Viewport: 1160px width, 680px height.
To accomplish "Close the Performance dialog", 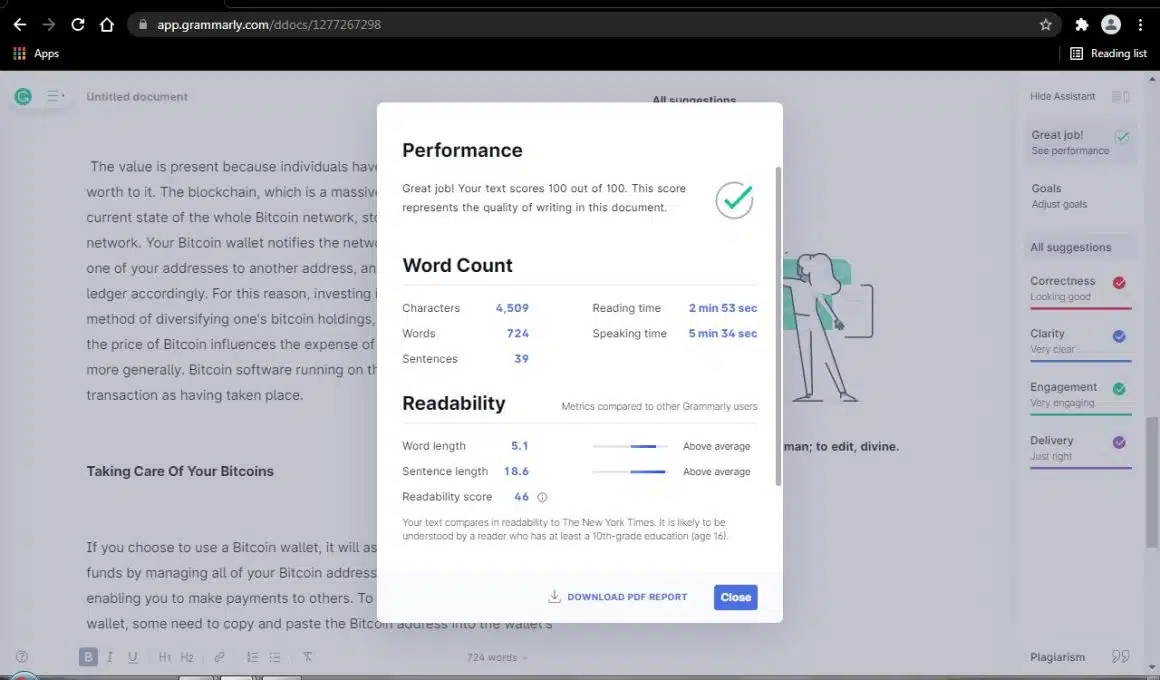I will pos(735,597).
